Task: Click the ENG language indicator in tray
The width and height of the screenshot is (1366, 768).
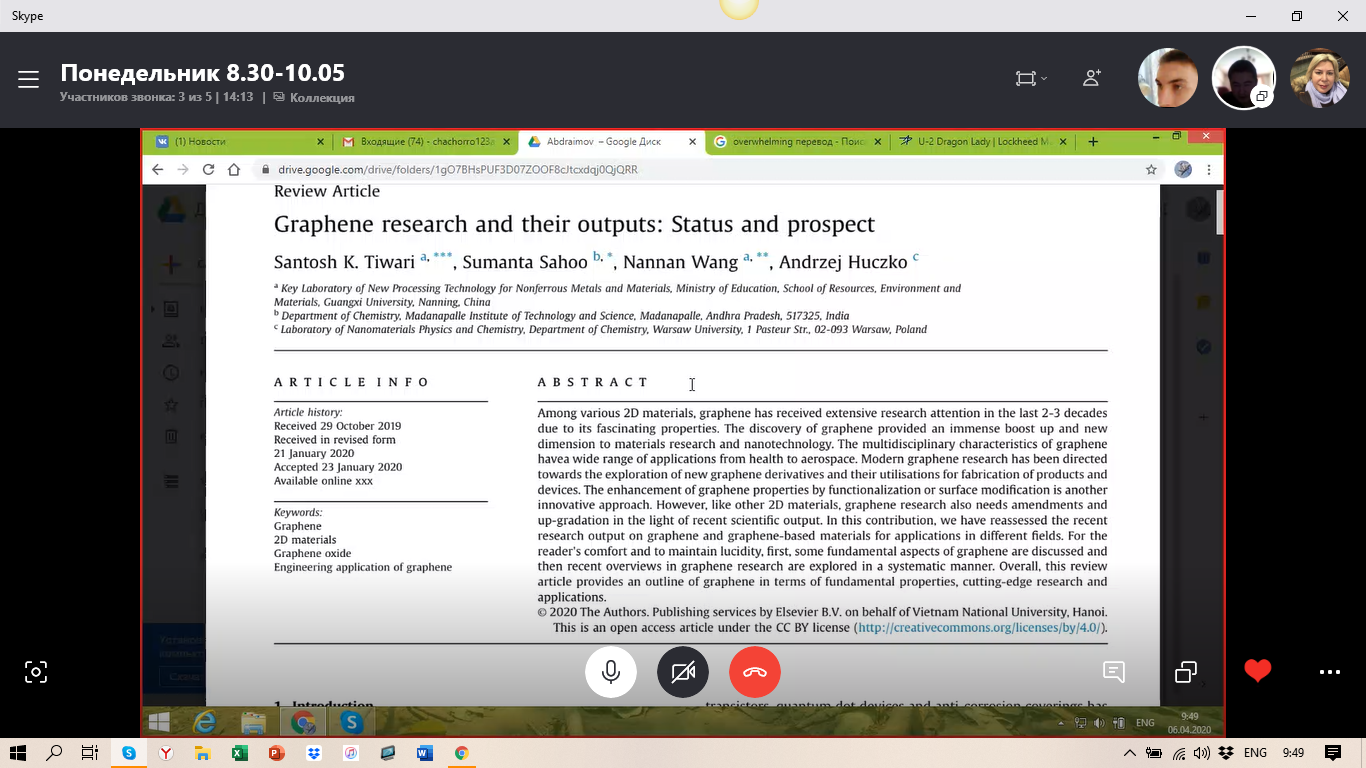Action: click(1255, 753)
